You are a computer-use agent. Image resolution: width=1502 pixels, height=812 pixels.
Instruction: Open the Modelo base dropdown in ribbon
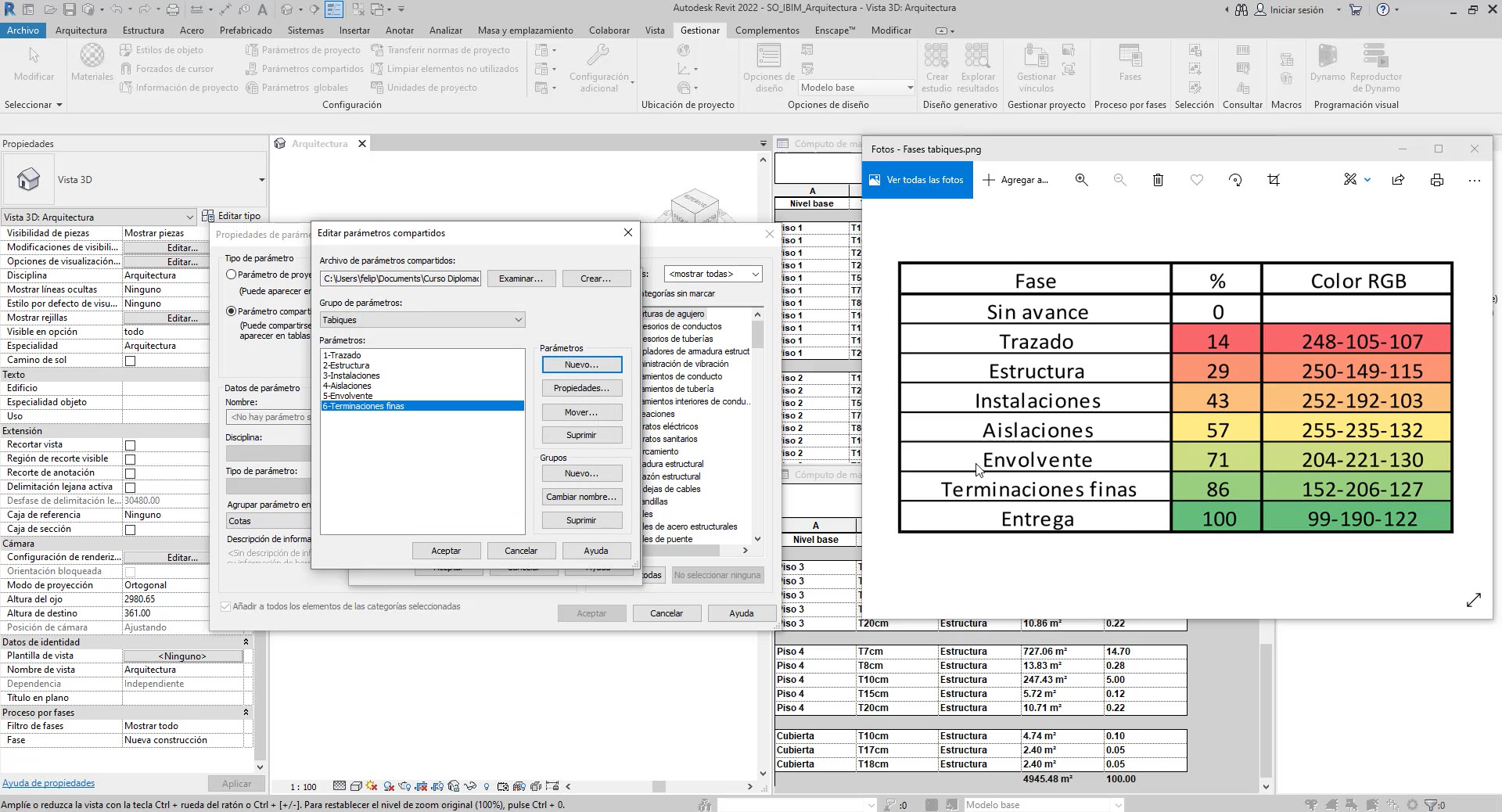coord(909,88)
